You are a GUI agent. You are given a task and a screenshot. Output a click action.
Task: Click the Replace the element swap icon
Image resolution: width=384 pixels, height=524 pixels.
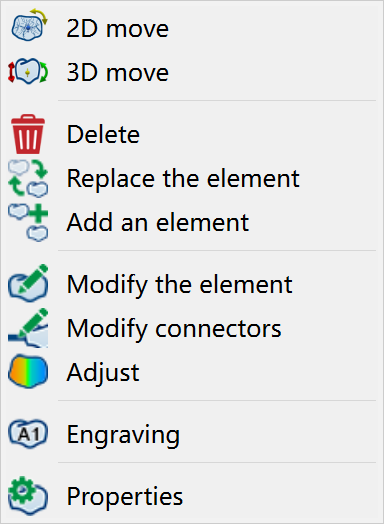(x=28, y=178)
